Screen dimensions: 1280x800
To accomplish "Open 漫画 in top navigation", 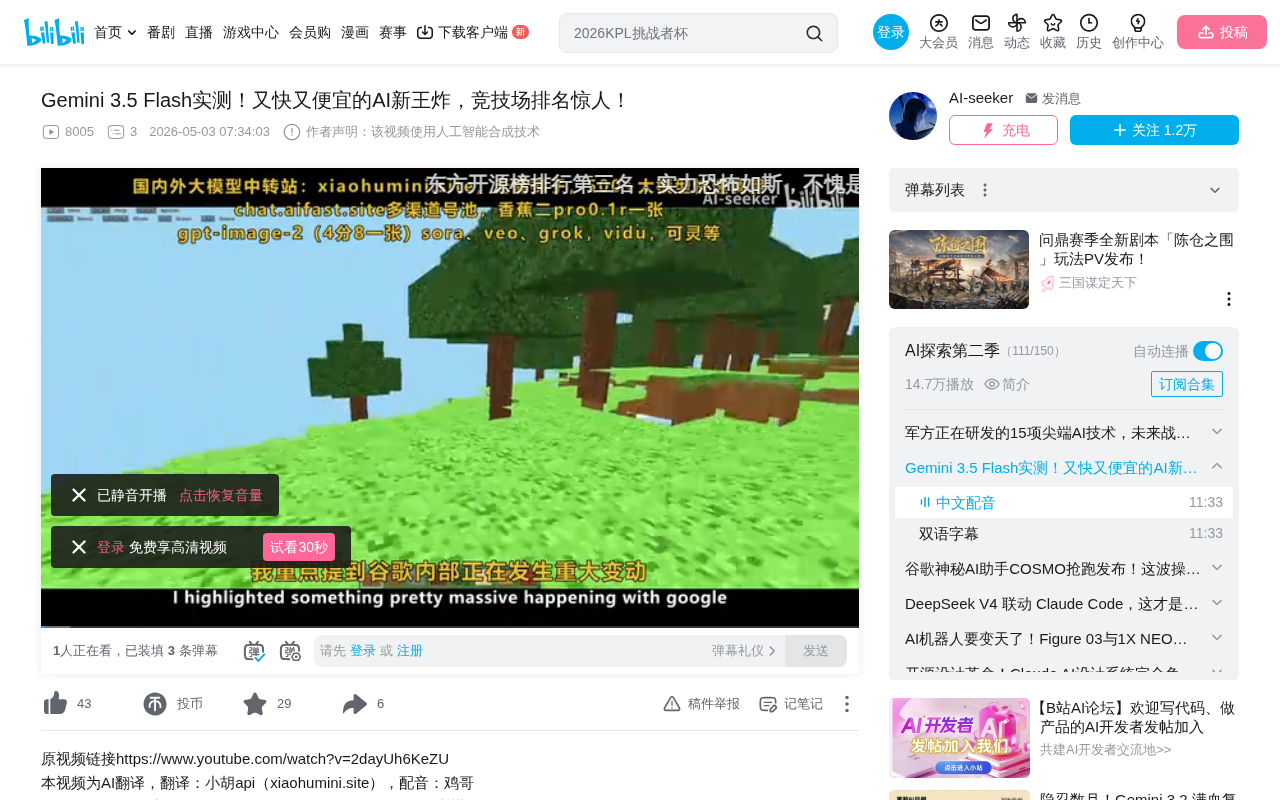I will coord(355,32).
